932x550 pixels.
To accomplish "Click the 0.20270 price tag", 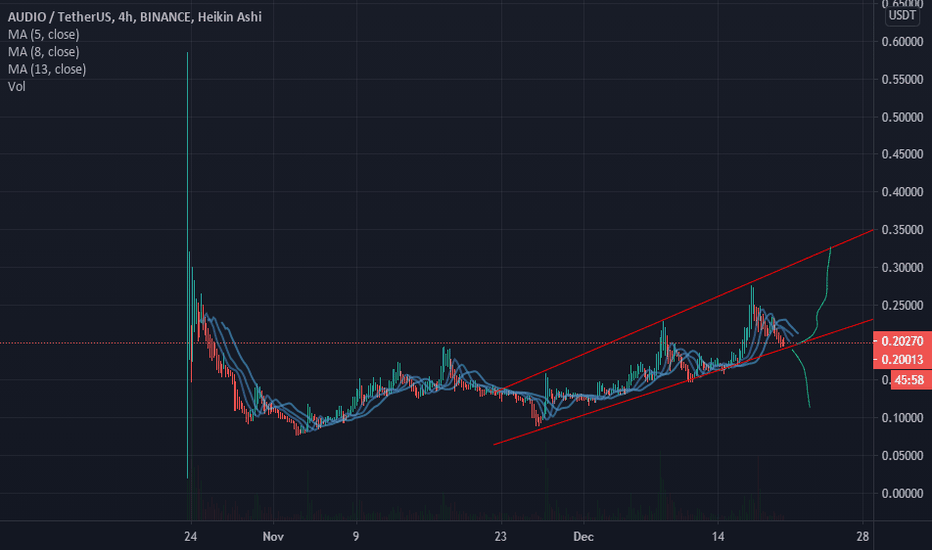I will [902, 341].
